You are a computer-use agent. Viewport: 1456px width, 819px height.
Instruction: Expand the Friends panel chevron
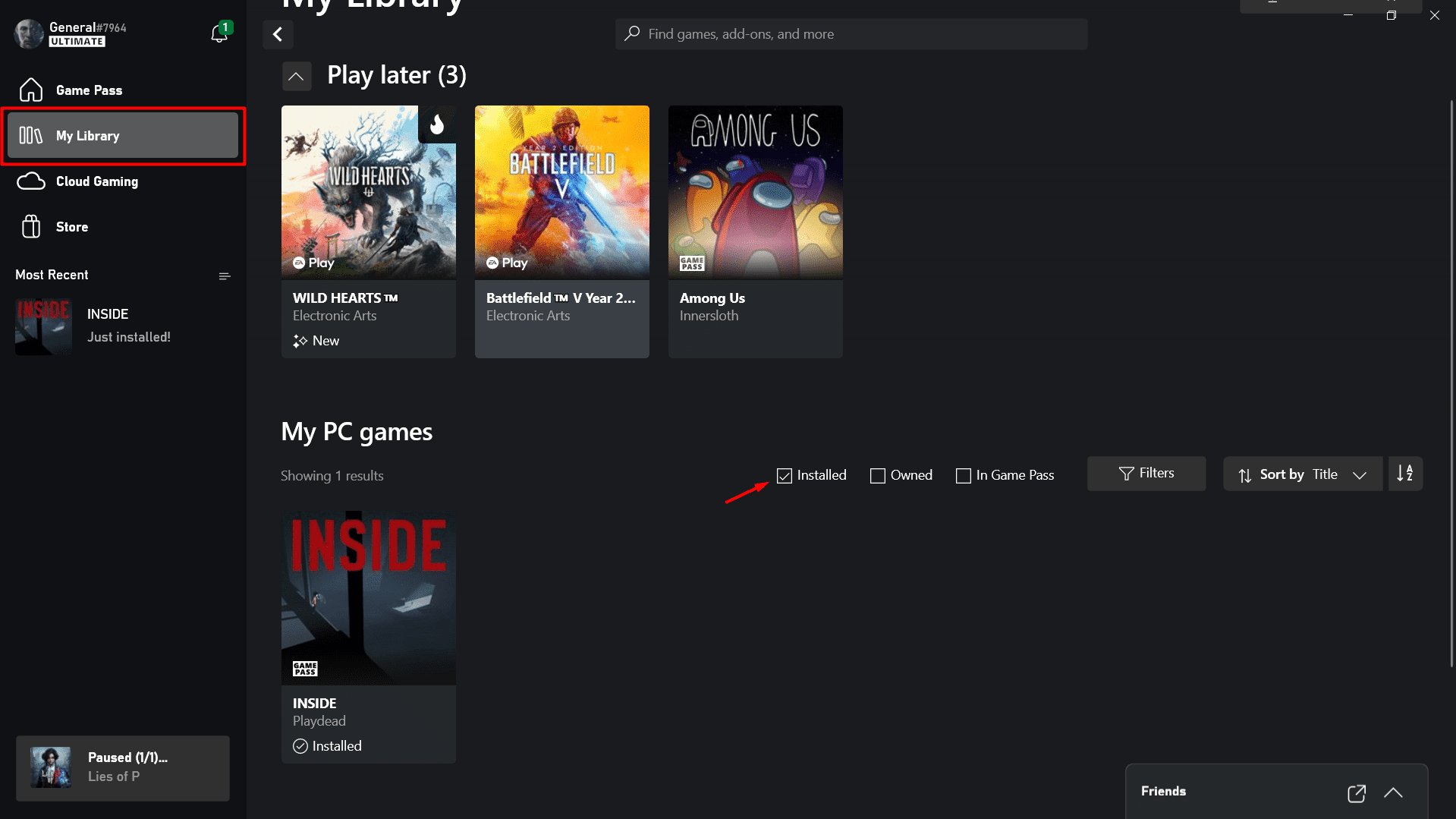coord(1393,792)
